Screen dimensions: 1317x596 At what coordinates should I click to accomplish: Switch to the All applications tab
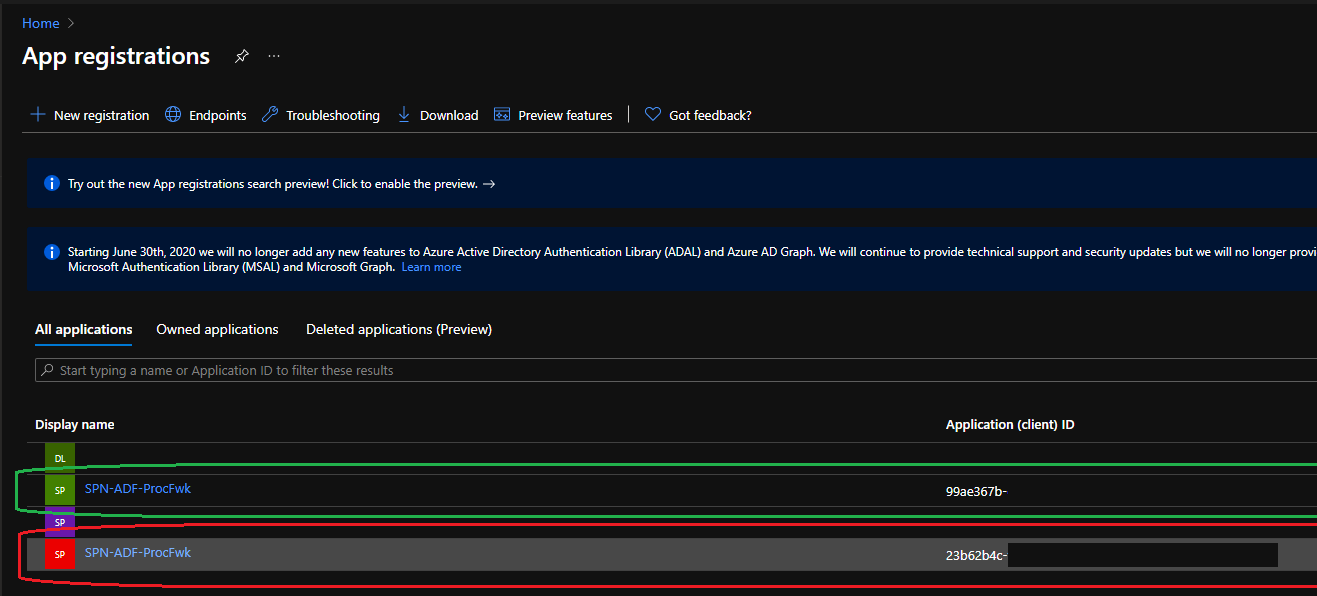[84, 329]
